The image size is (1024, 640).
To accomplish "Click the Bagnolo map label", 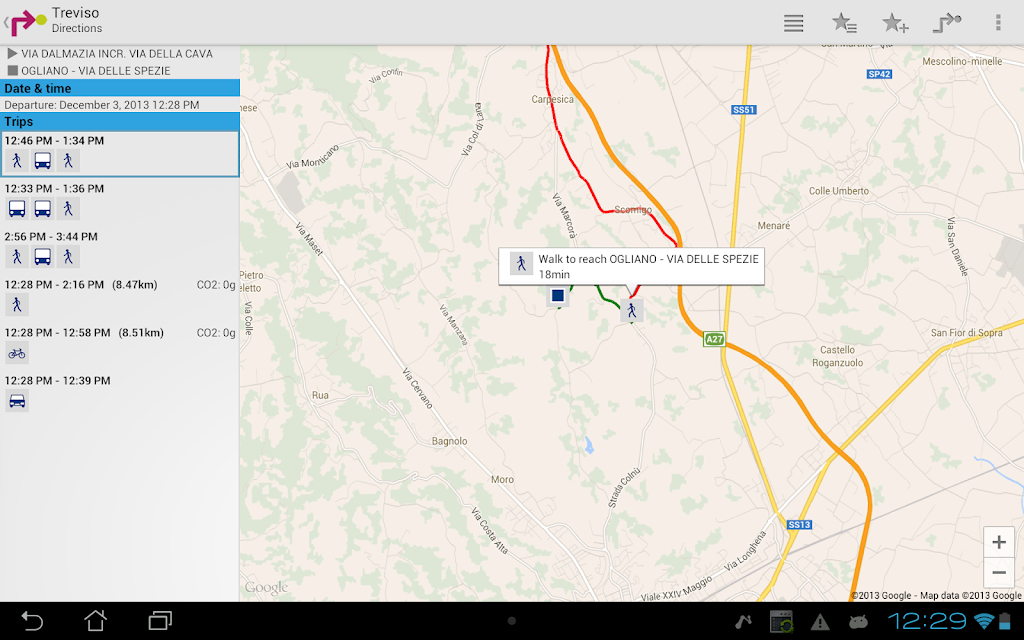I will pyautogui.click(x=449, y=441).
